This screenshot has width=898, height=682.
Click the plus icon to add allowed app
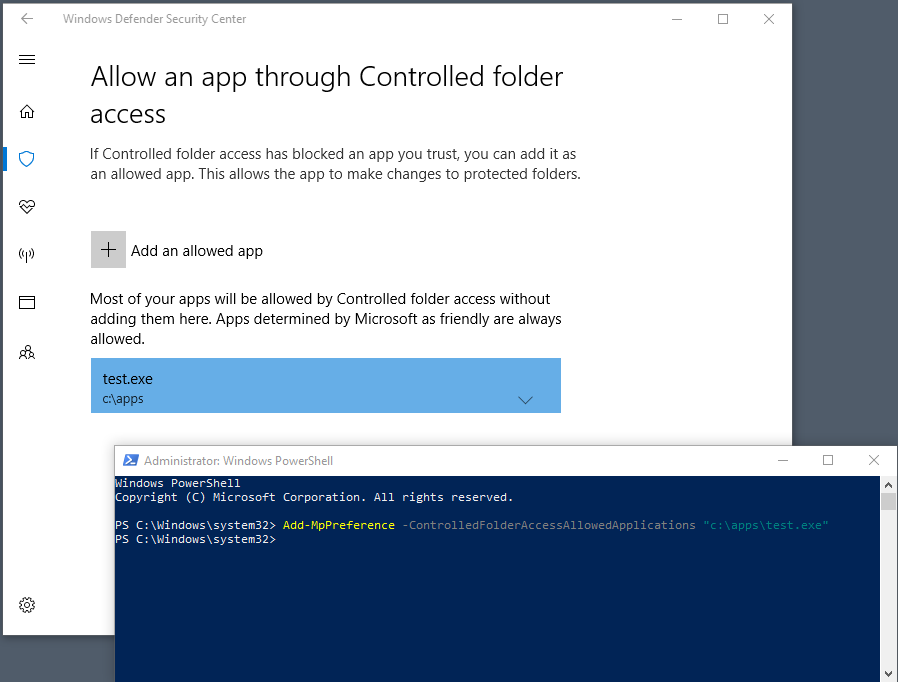pos(108,250)
